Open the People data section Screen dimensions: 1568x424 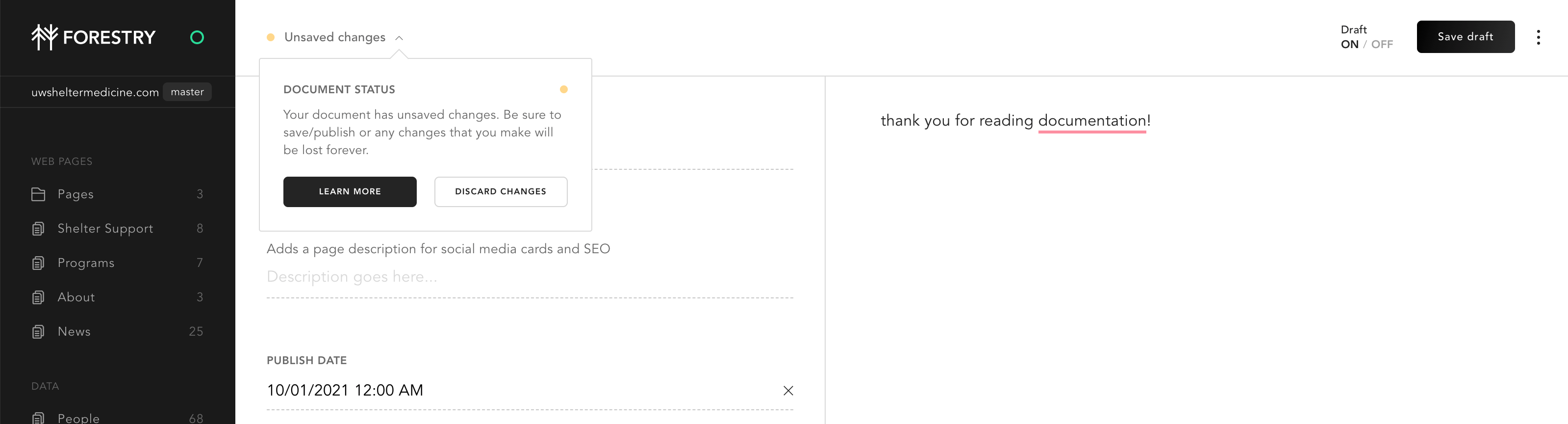pos(78,418)
